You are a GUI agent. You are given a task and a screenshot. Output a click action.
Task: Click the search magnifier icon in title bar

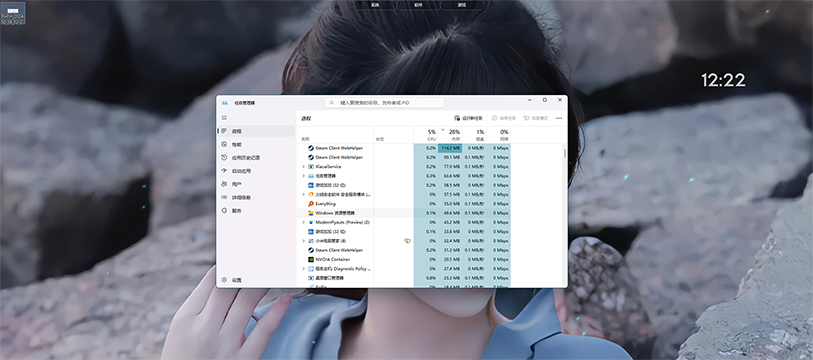(x=332, y=103)
